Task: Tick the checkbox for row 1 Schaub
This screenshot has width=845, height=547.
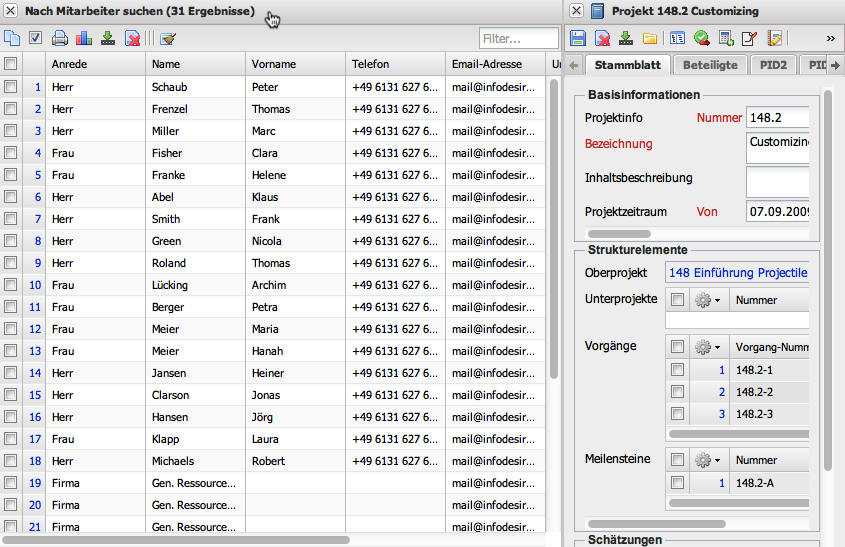Action: point(11,87)
